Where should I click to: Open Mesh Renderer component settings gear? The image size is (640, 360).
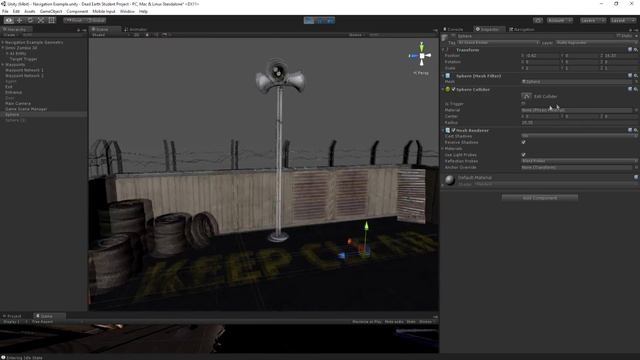pos(636,130)
